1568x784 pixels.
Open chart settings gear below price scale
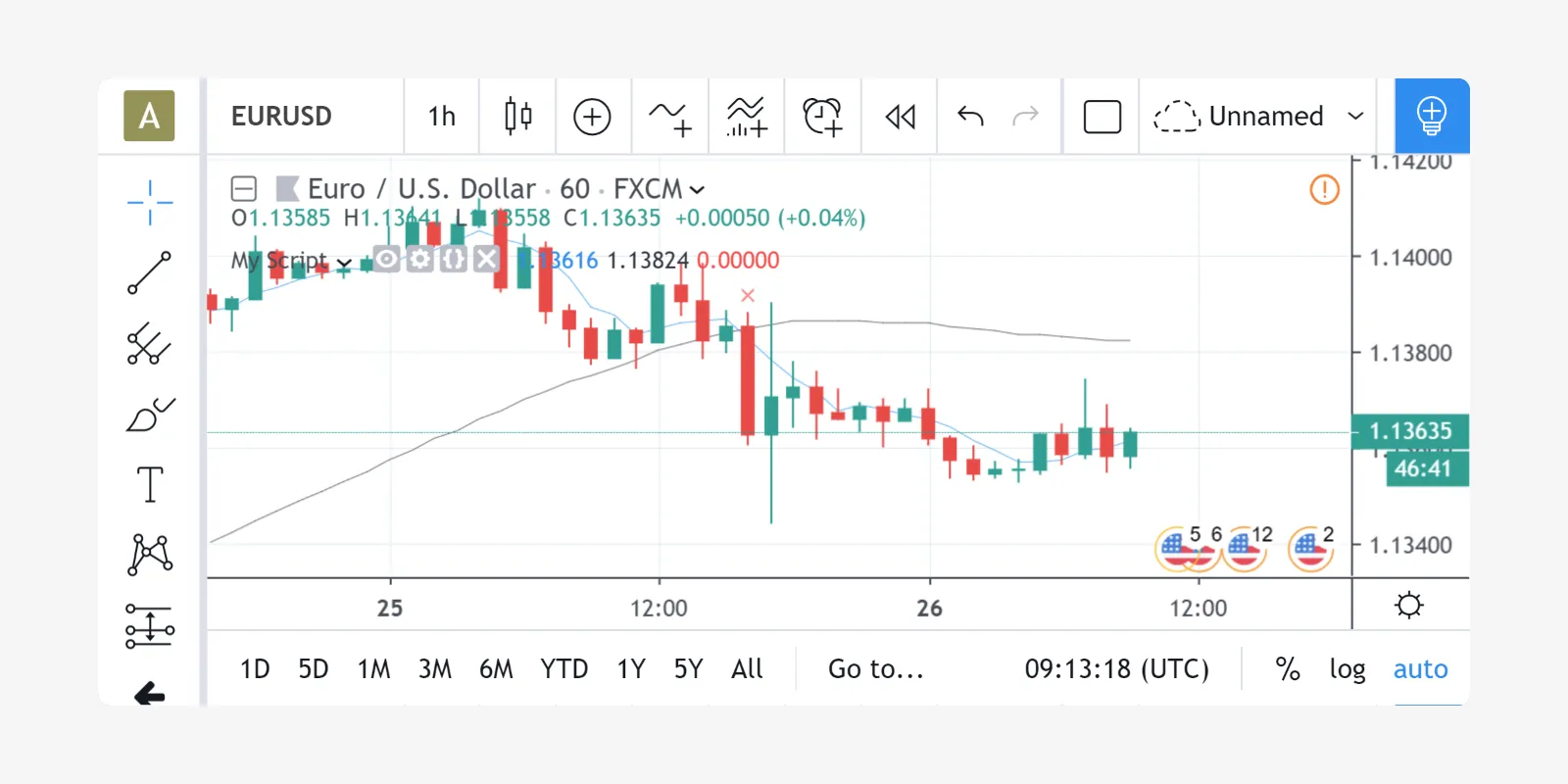tap(1409, 605)
